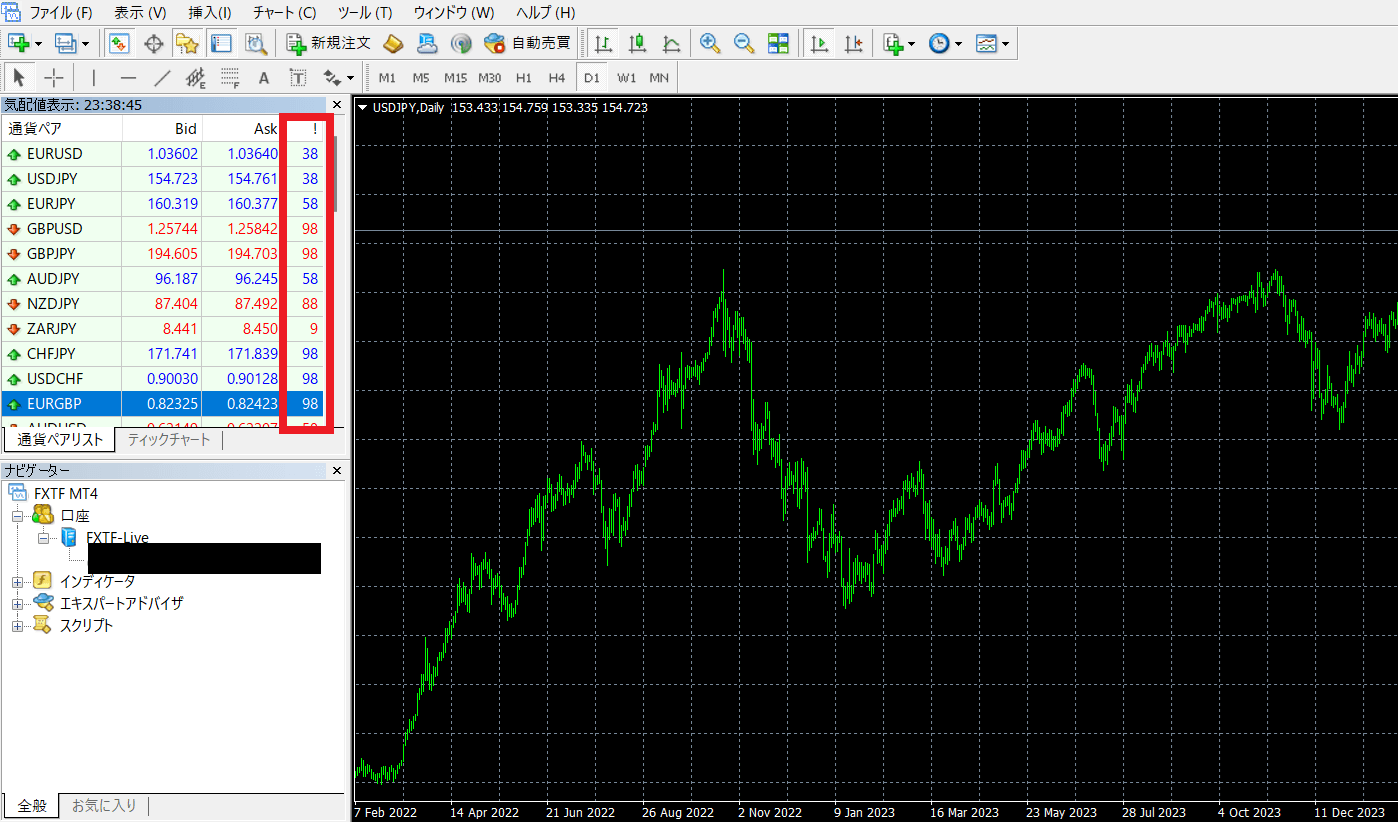Toggle chart shift button

tap(853, 43)
